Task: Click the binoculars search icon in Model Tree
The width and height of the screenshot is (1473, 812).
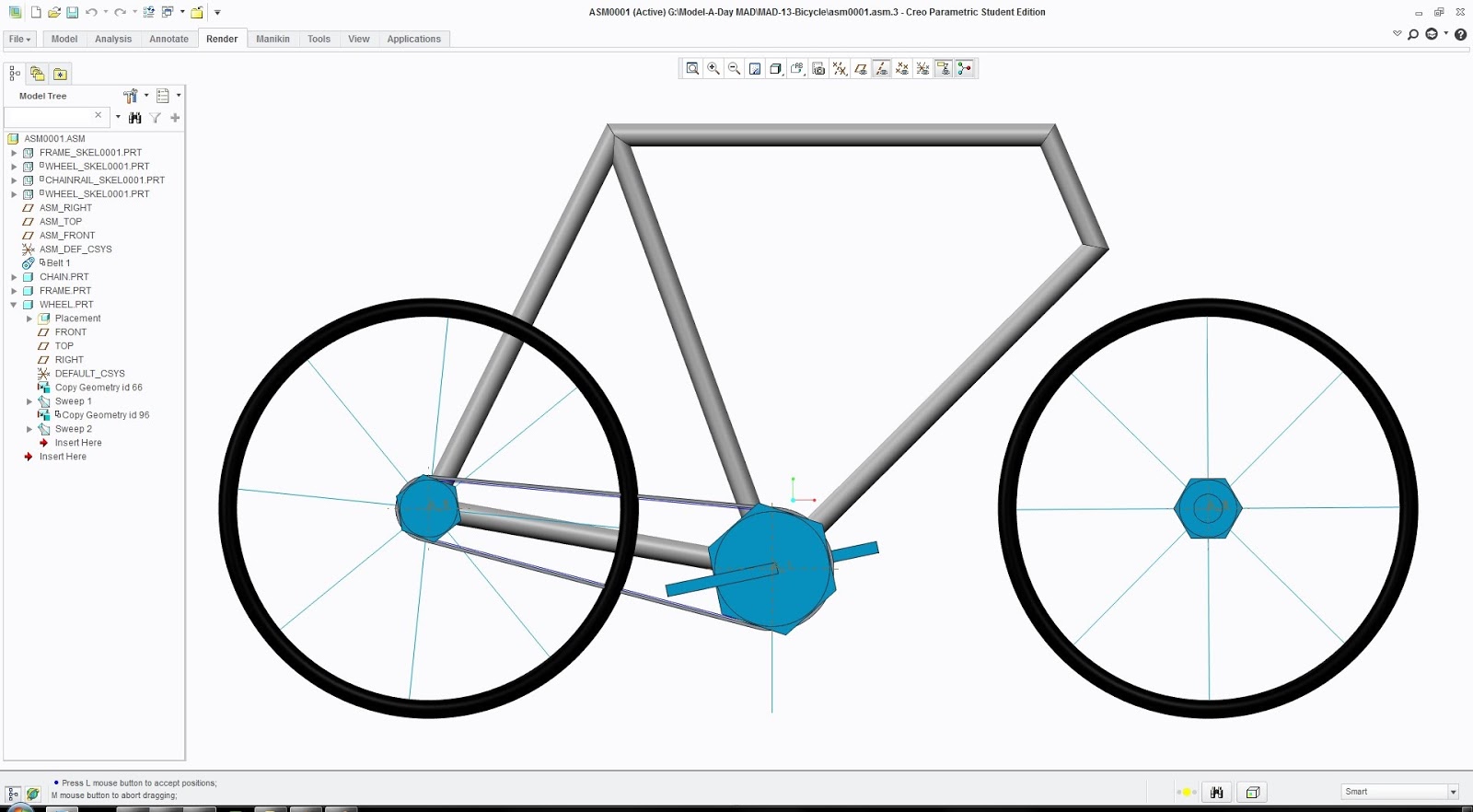Action: pos(135,118)
